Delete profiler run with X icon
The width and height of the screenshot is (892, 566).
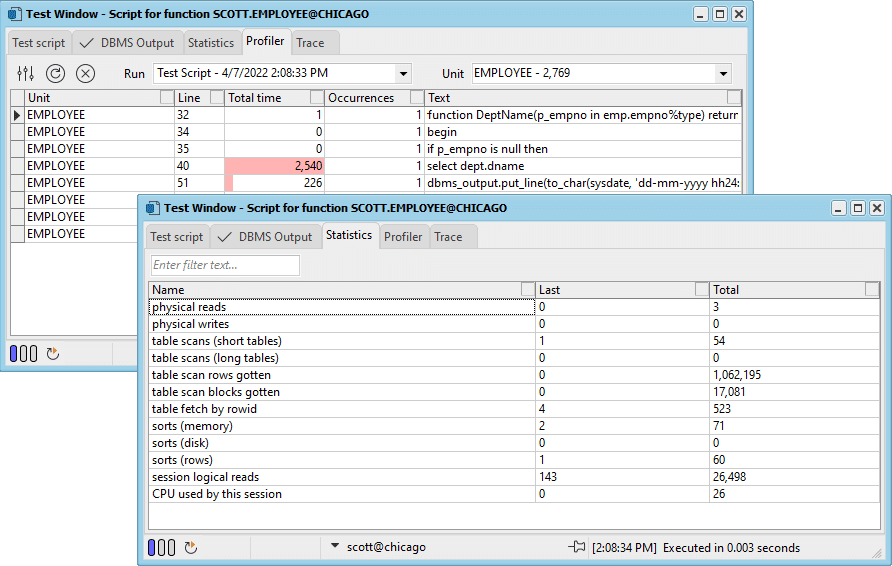[x=85, y=73]
